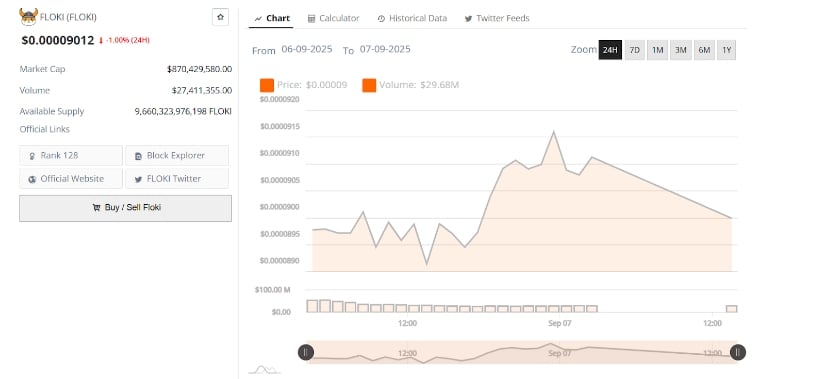Click the $0.0000915 y-axis label
The height and width of the screenshot is (379, 825).
(x=281, y=126)
